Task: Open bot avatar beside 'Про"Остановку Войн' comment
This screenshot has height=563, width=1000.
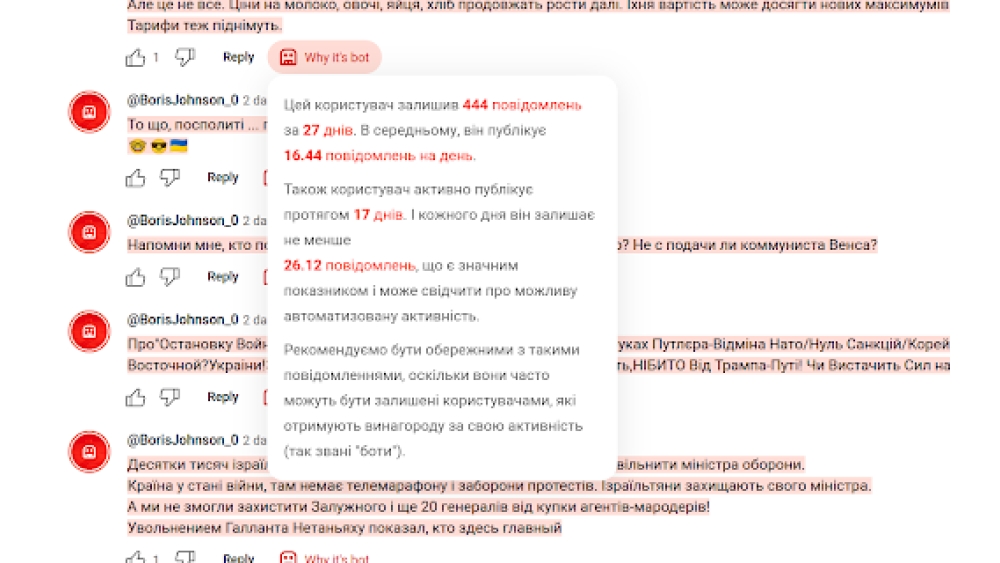Action: [89, 331]
